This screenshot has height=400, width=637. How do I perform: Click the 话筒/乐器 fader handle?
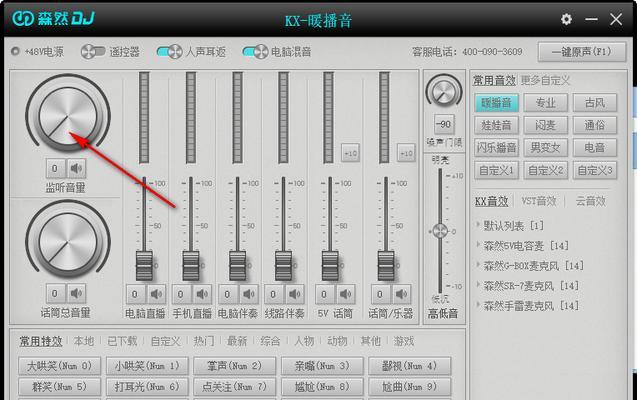(386, 266)
